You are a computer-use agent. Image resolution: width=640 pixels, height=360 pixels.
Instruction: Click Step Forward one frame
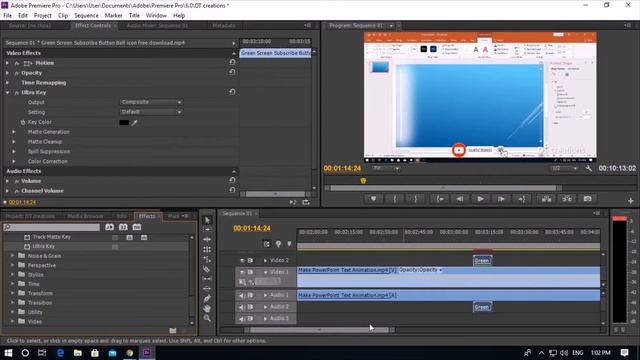point(501,199)
